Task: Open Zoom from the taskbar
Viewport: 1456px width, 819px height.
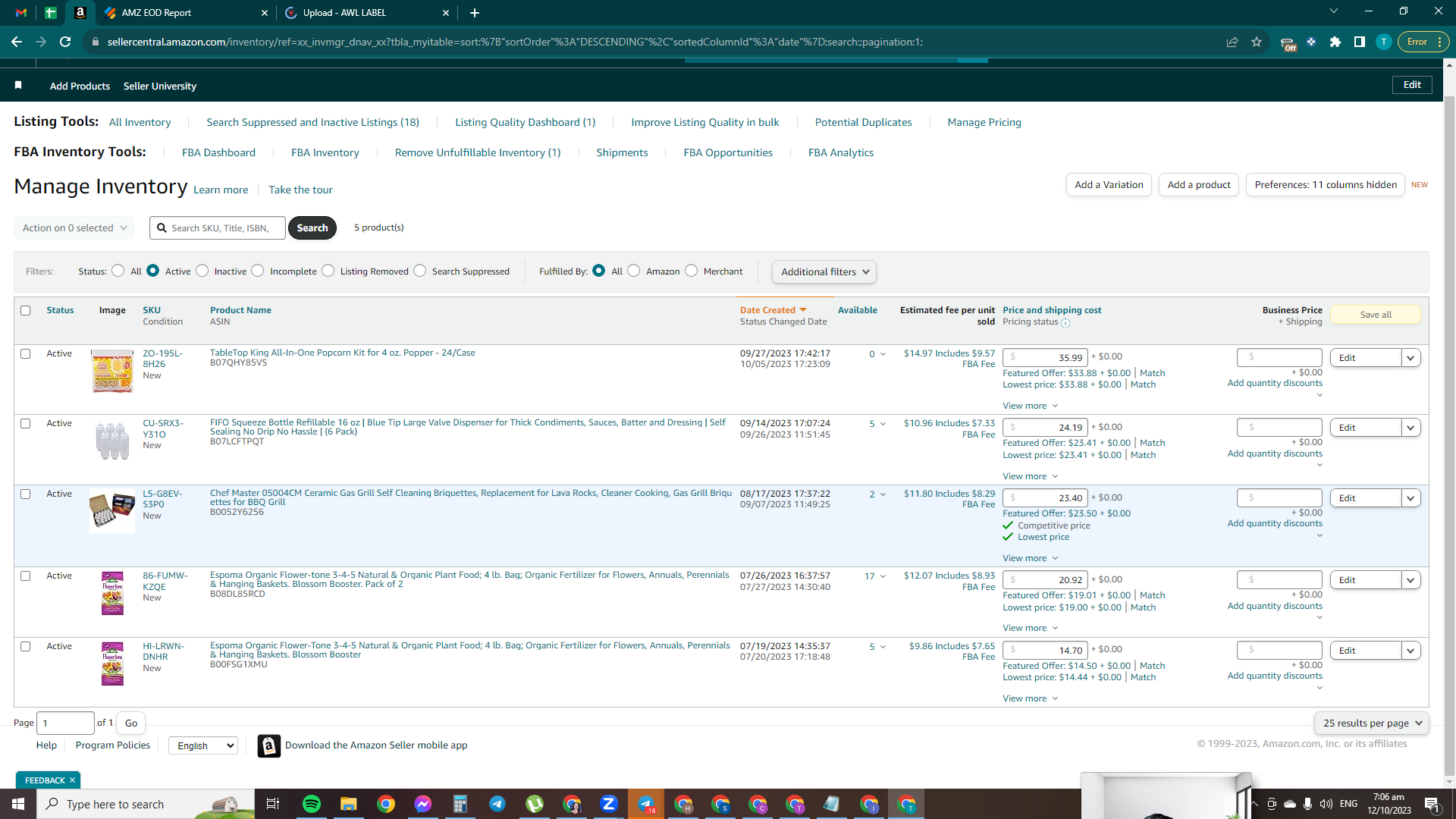Action: tap(609, 804)
